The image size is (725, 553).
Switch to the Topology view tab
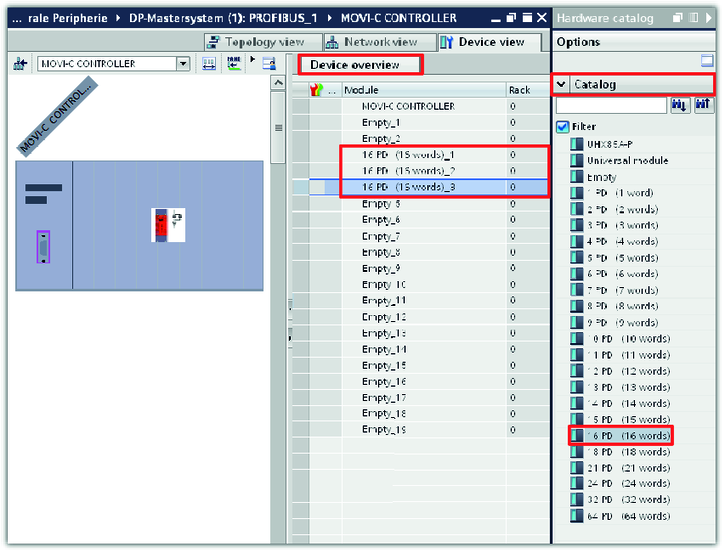[x=255, y=42]
